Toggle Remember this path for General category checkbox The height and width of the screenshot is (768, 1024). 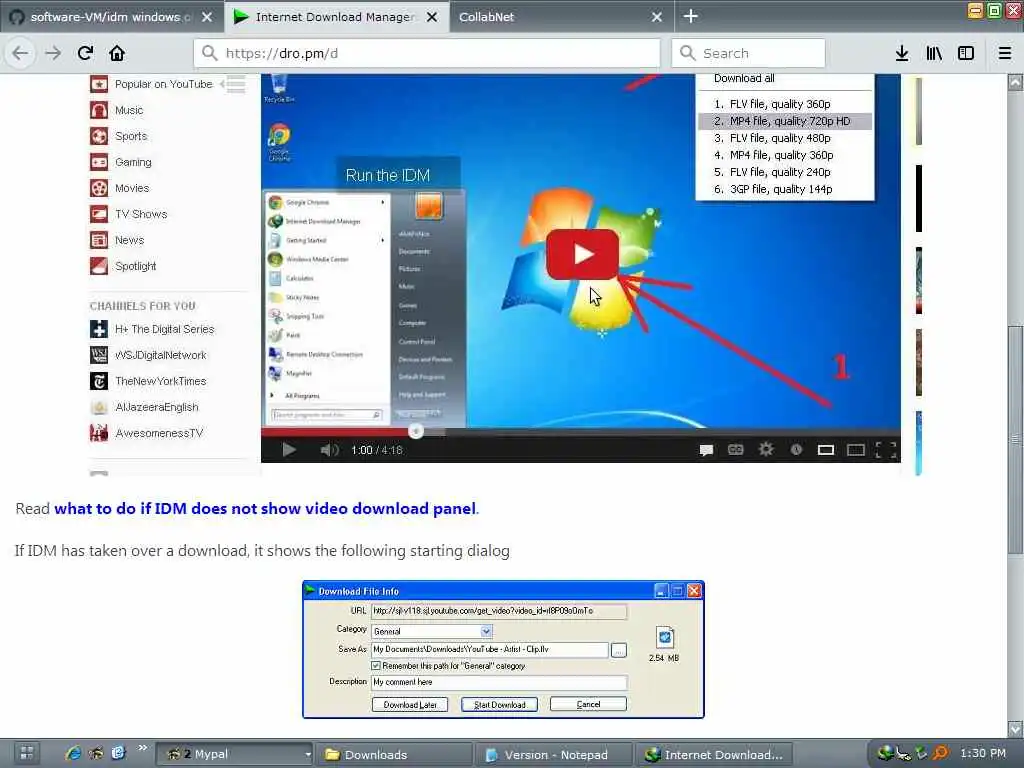376,665
